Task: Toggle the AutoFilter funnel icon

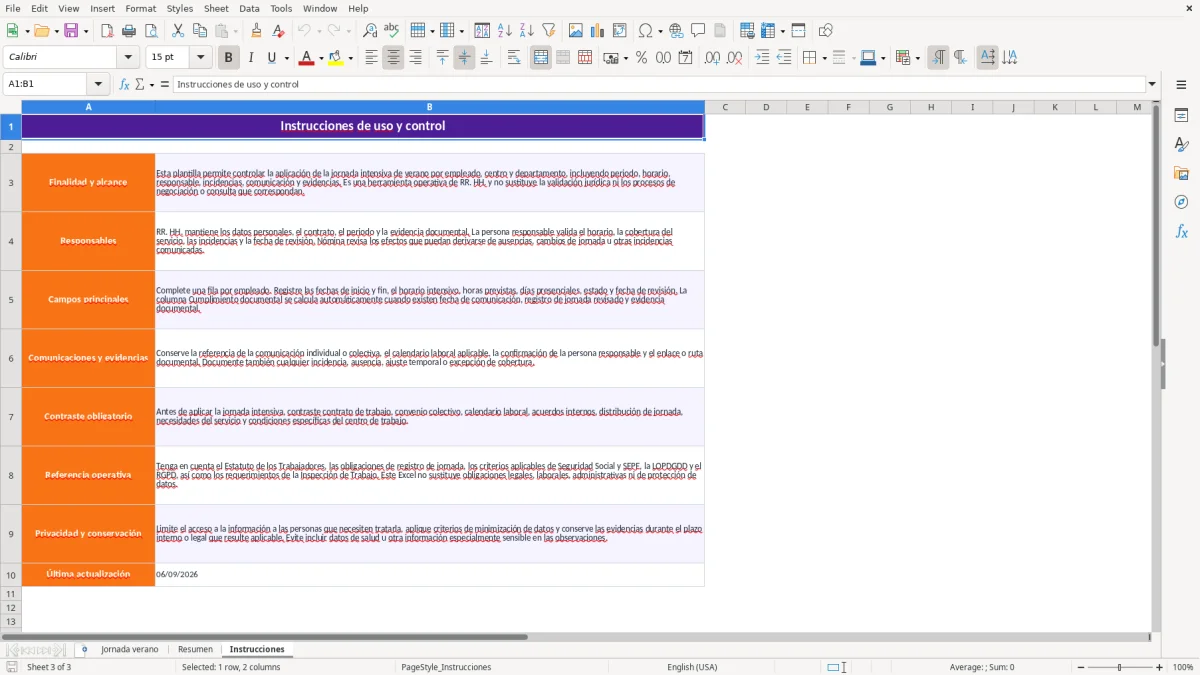Action: point(549,31)
